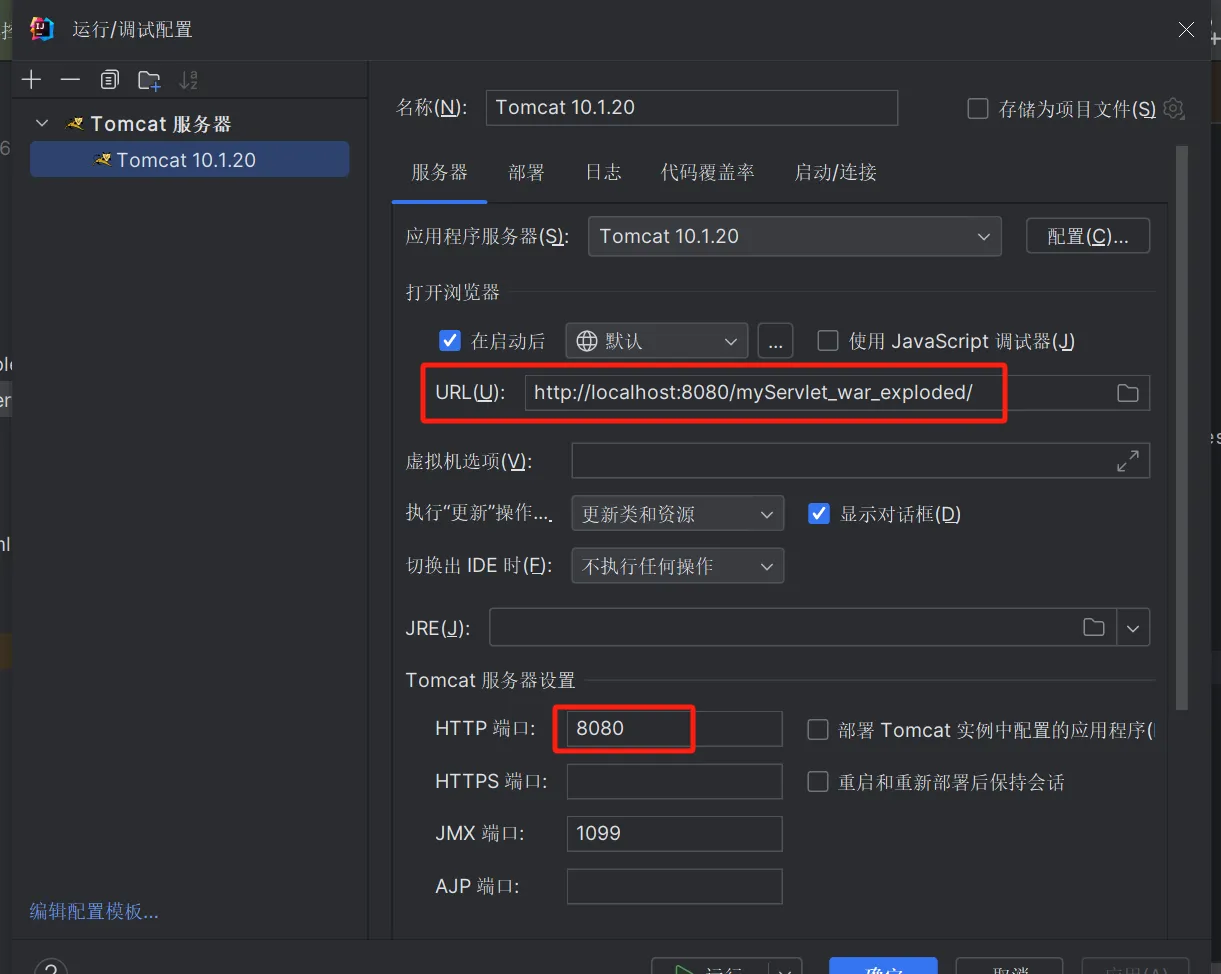
Task: Add a new run configuration
Action: pos(32,80)
